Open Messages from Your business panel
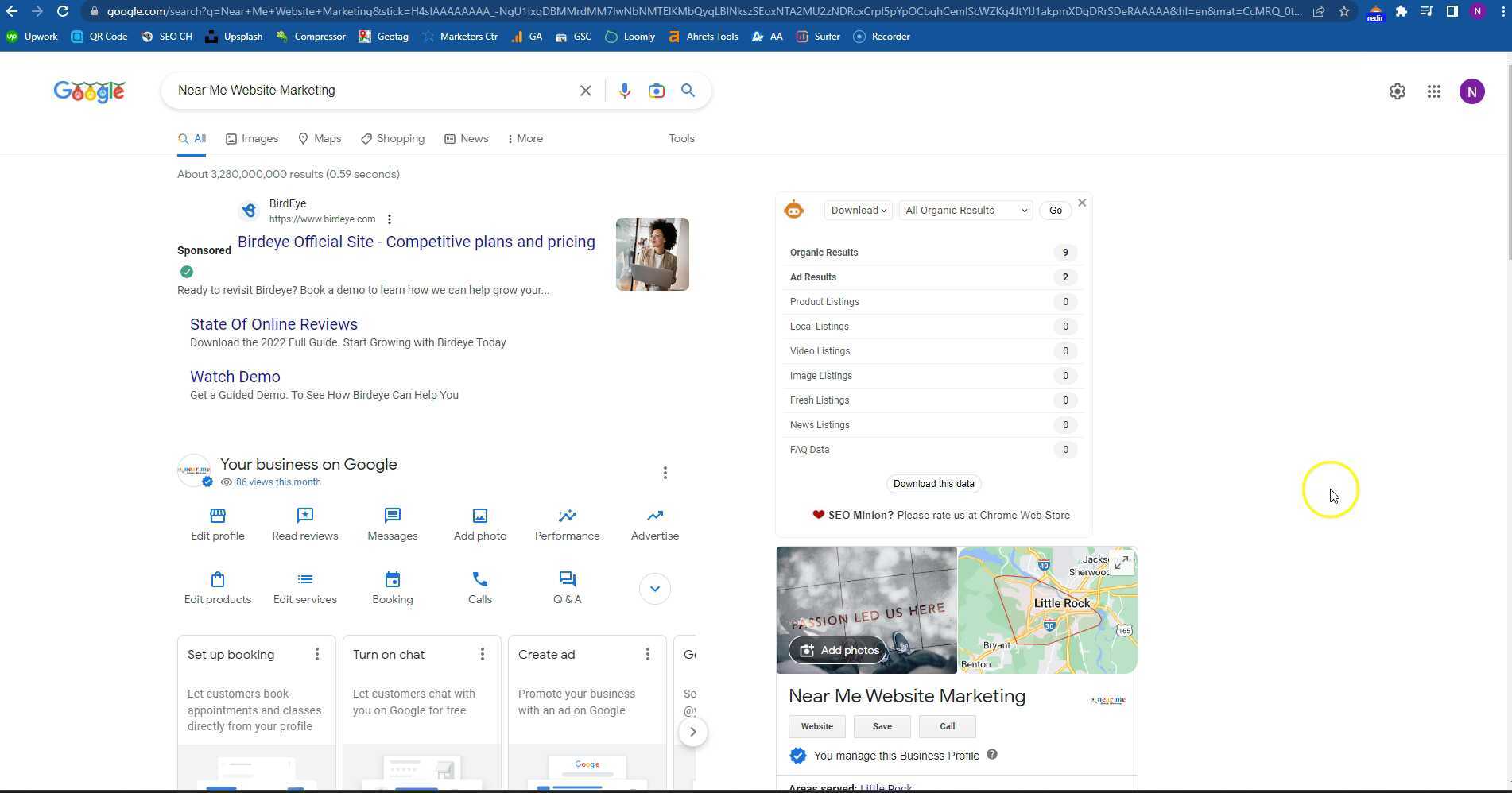1512x793 pixels. tap(392, 516)
